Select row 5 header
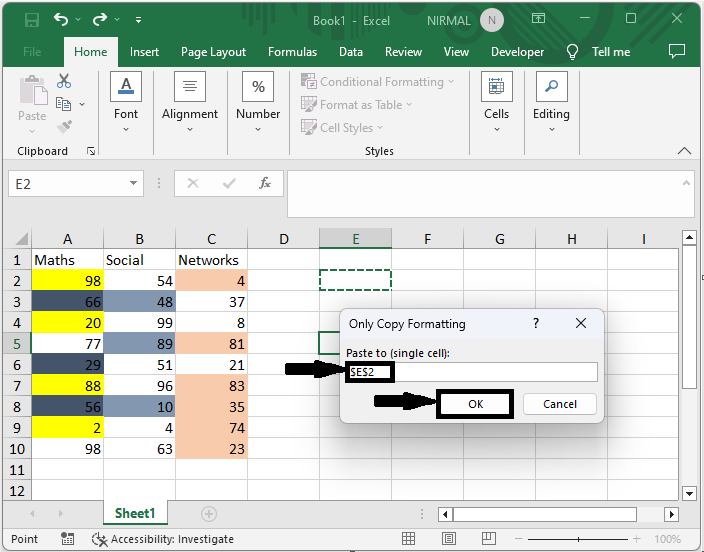 [17, 344]
